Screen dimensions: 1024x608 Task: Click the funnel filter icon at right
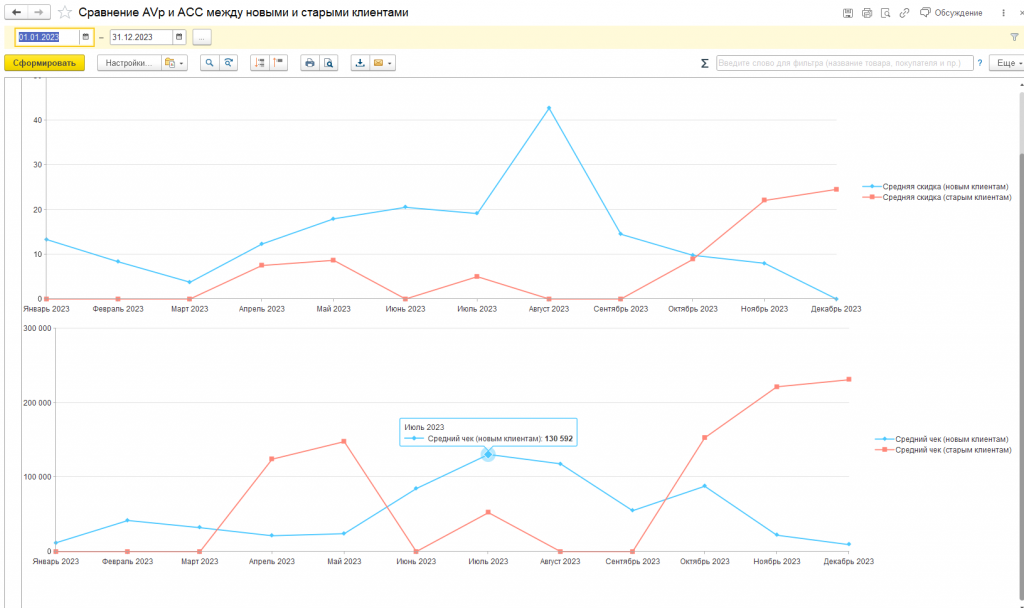[x=1014, y=37]
